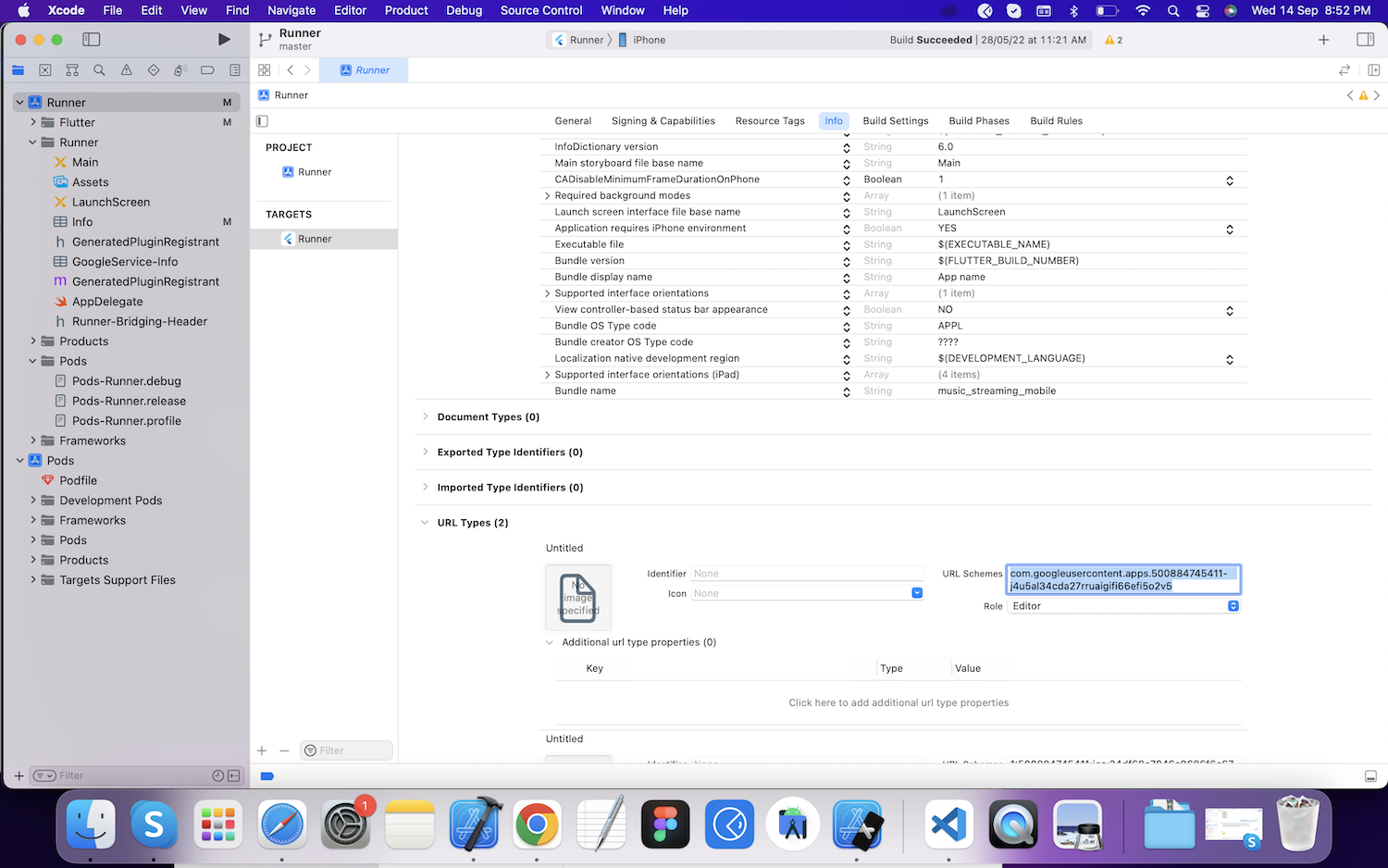Remove the target with the minus button
This screenshot has width=1388, height=868.
(x=284, y=750)
